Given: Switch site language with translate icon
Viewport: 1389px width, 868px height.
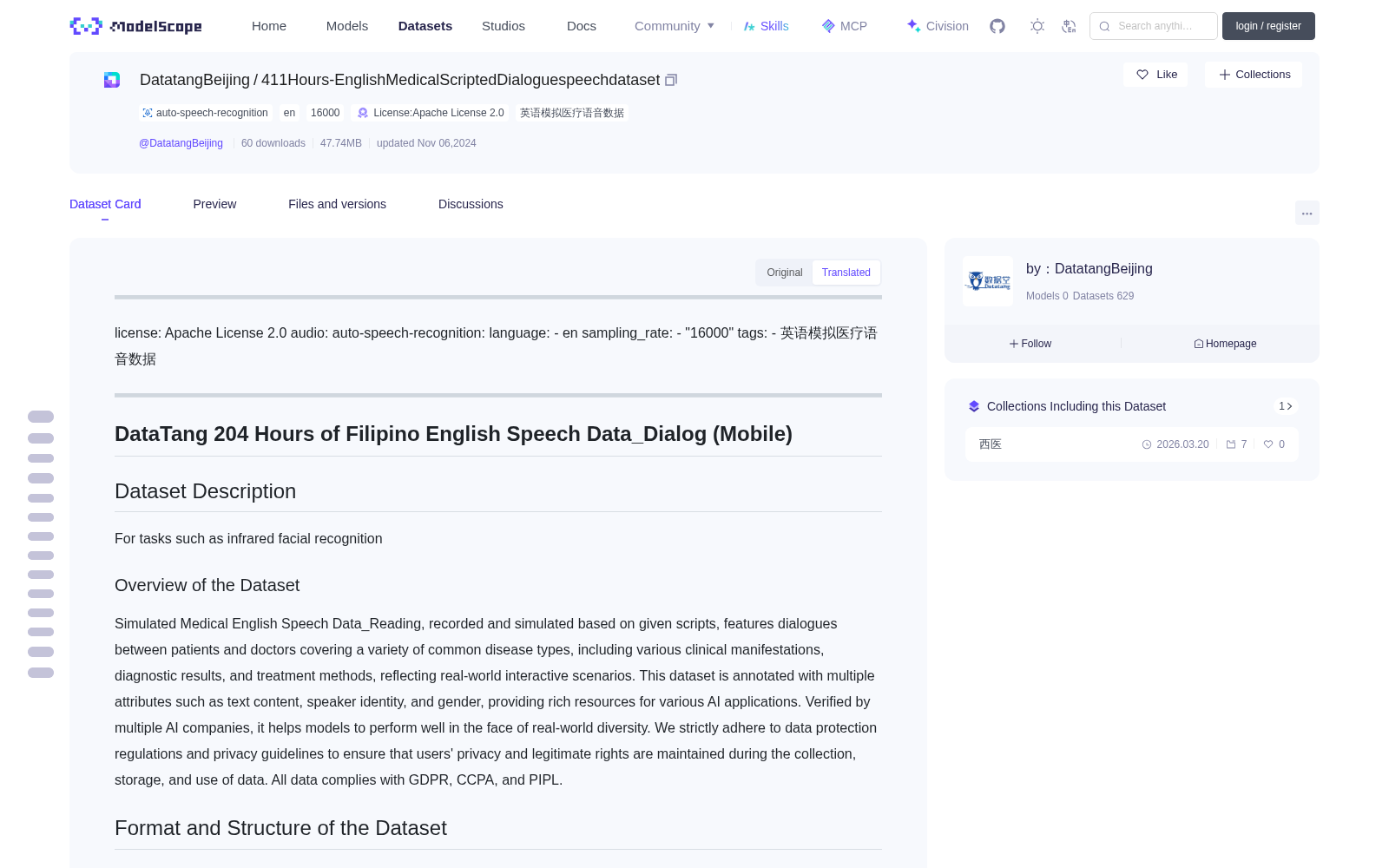Looking at the screenshot, I should tap(1069, 26).
